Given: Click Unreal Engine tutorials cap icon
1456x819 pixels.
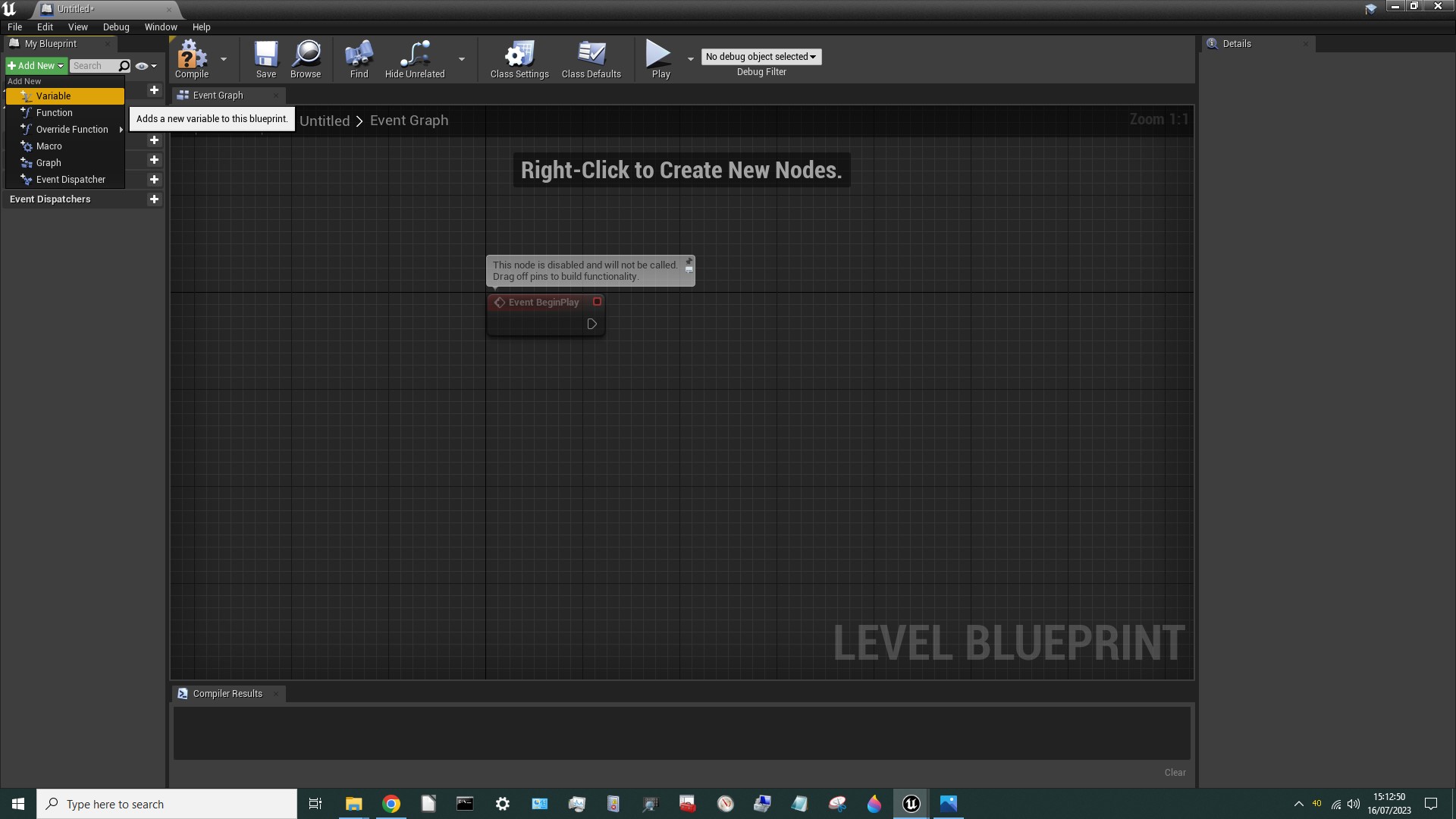Looking at the screenshot, I should [1370, 9].
